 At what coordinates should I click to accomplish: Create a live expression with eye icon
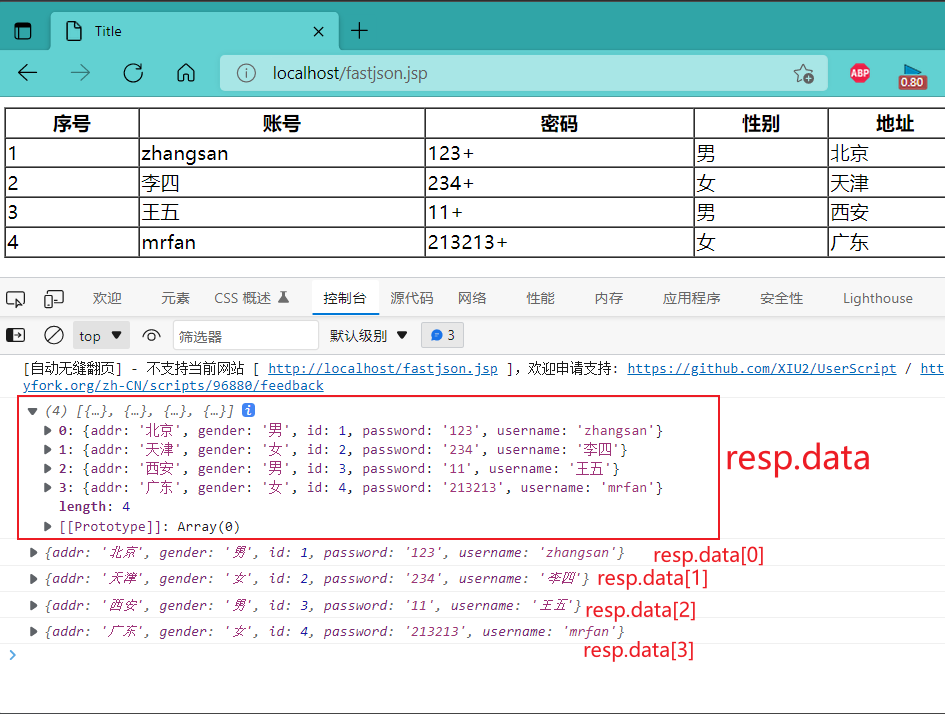(151, 336)
